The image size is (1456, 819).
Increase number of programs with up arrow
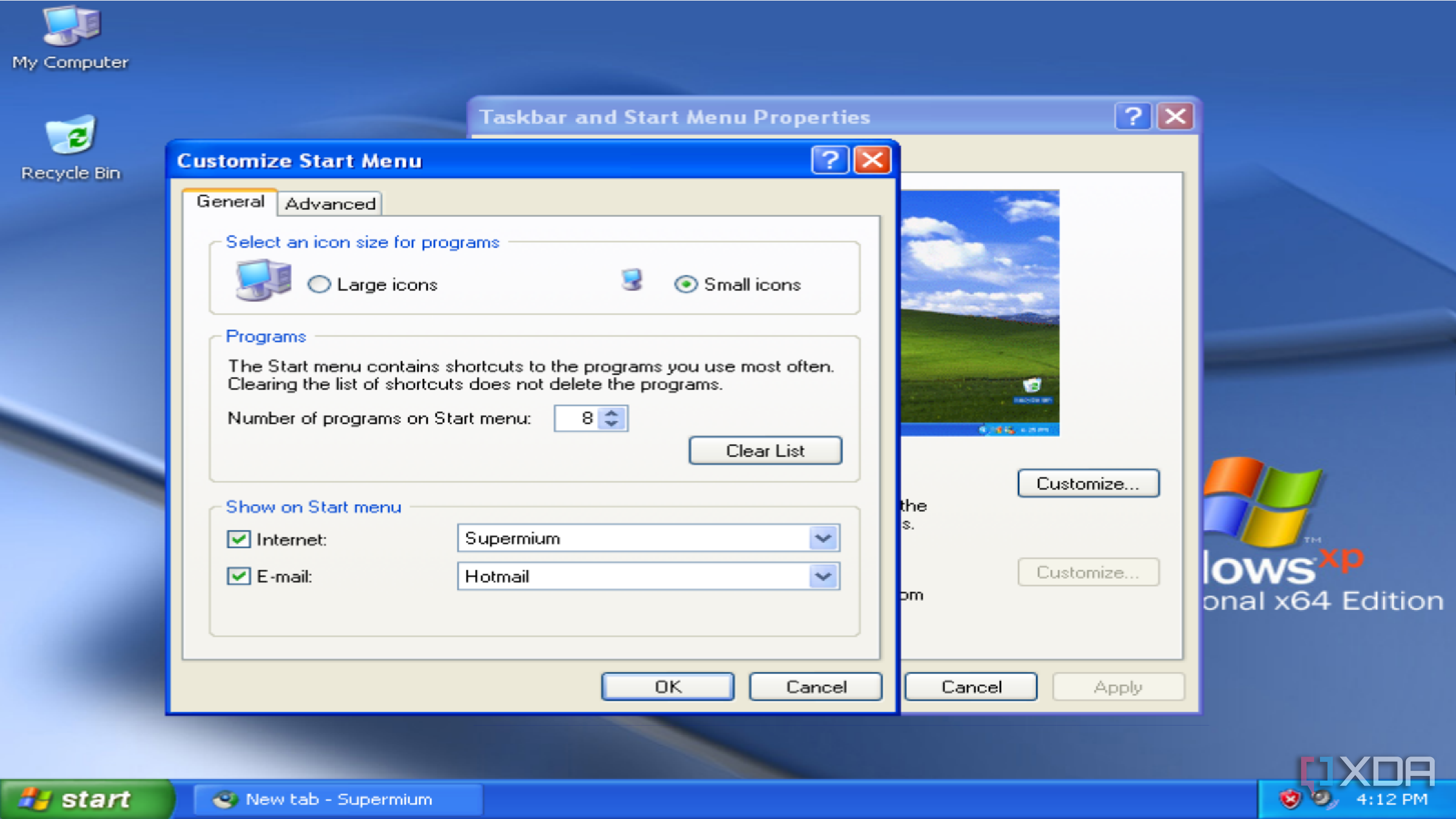tap(612, 413)
